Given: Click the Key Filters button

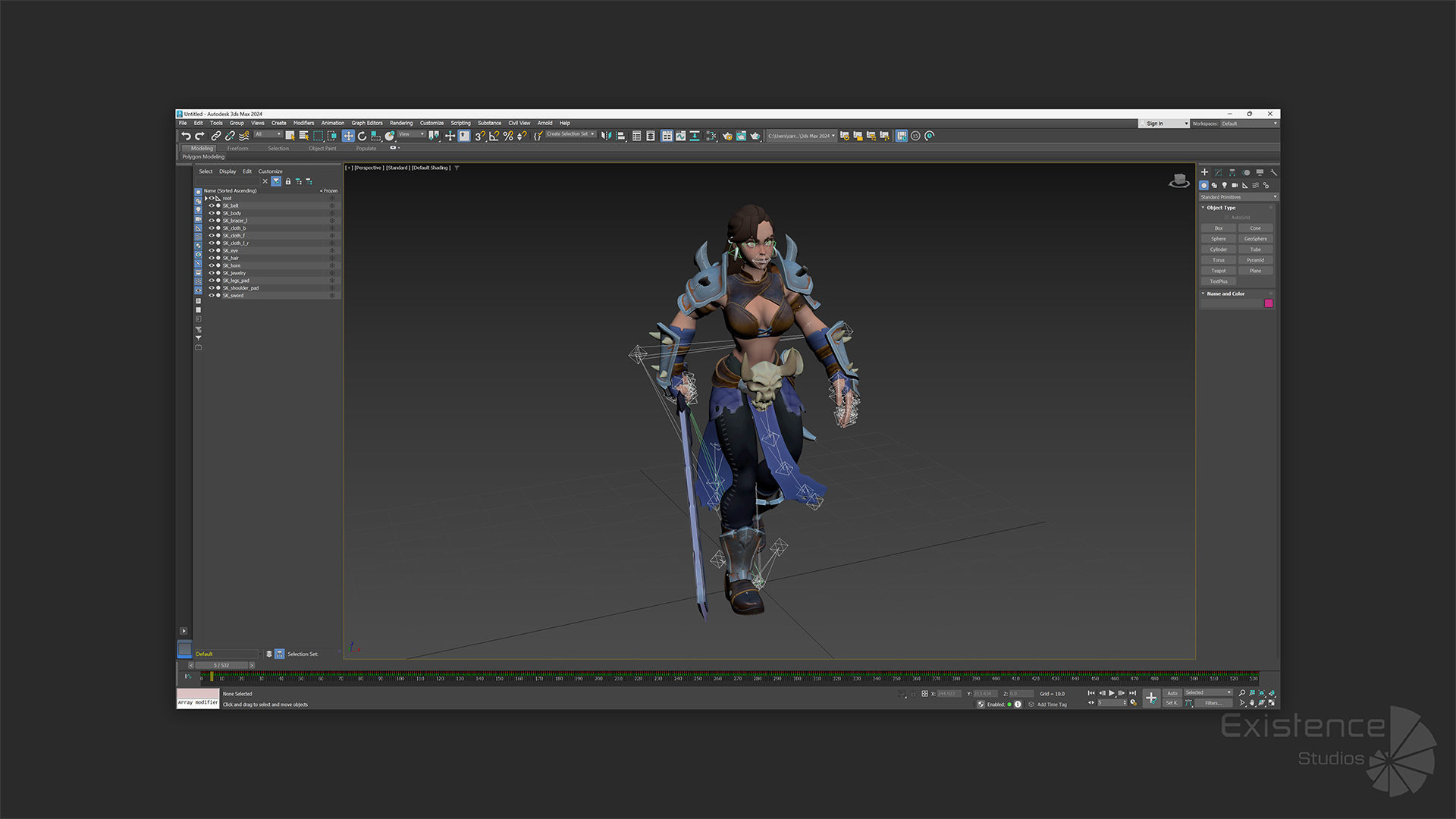Looking at the screenshot, I should click(x=1213, y=703).
